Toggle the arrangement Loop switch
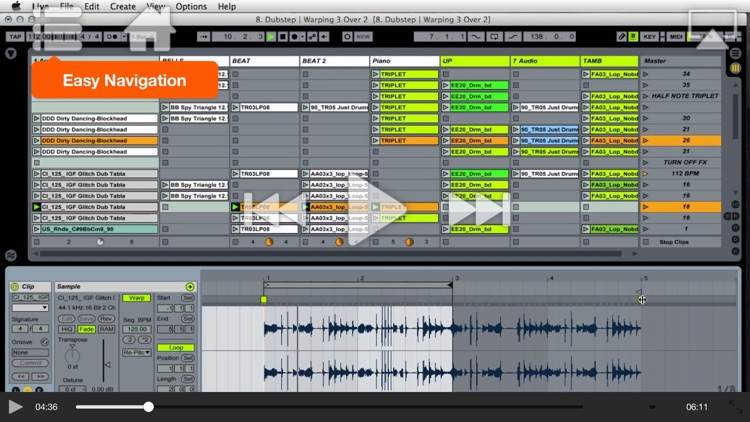 point(494,36)
